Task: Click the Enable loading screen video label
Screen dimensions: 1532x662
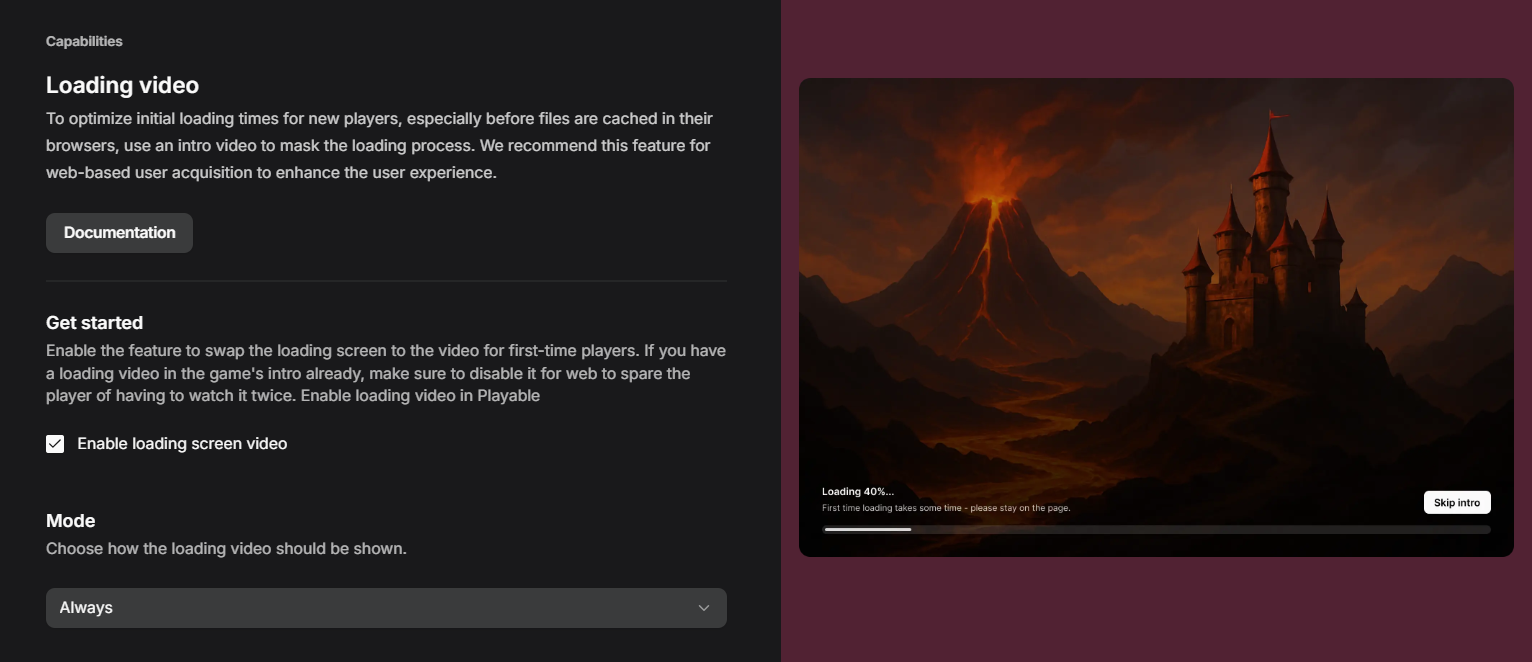Action: (x=182, y=444)
